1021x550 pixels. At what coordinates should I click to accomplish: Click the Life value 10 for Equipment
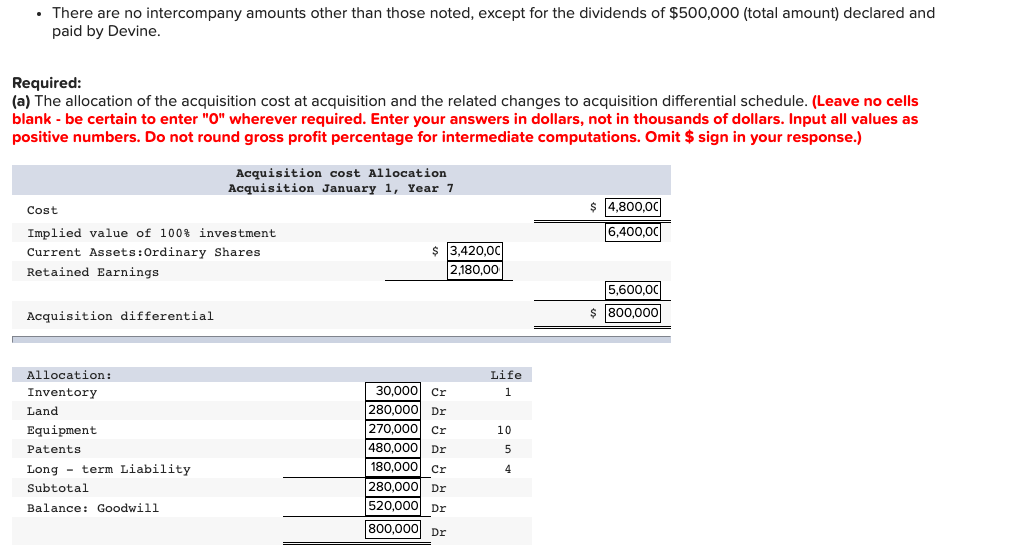pos(504,430)
